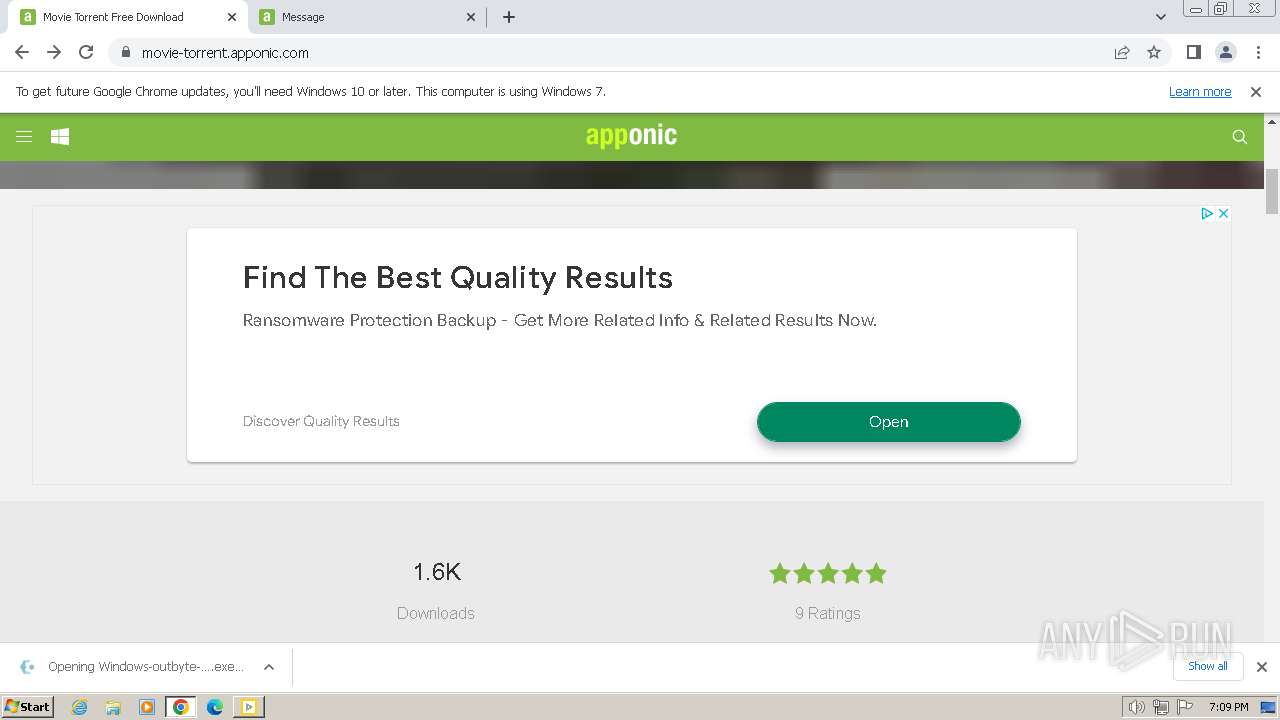Switch to the Message tab
Viewport: 1280px width, 720px height.
(368, 17)
